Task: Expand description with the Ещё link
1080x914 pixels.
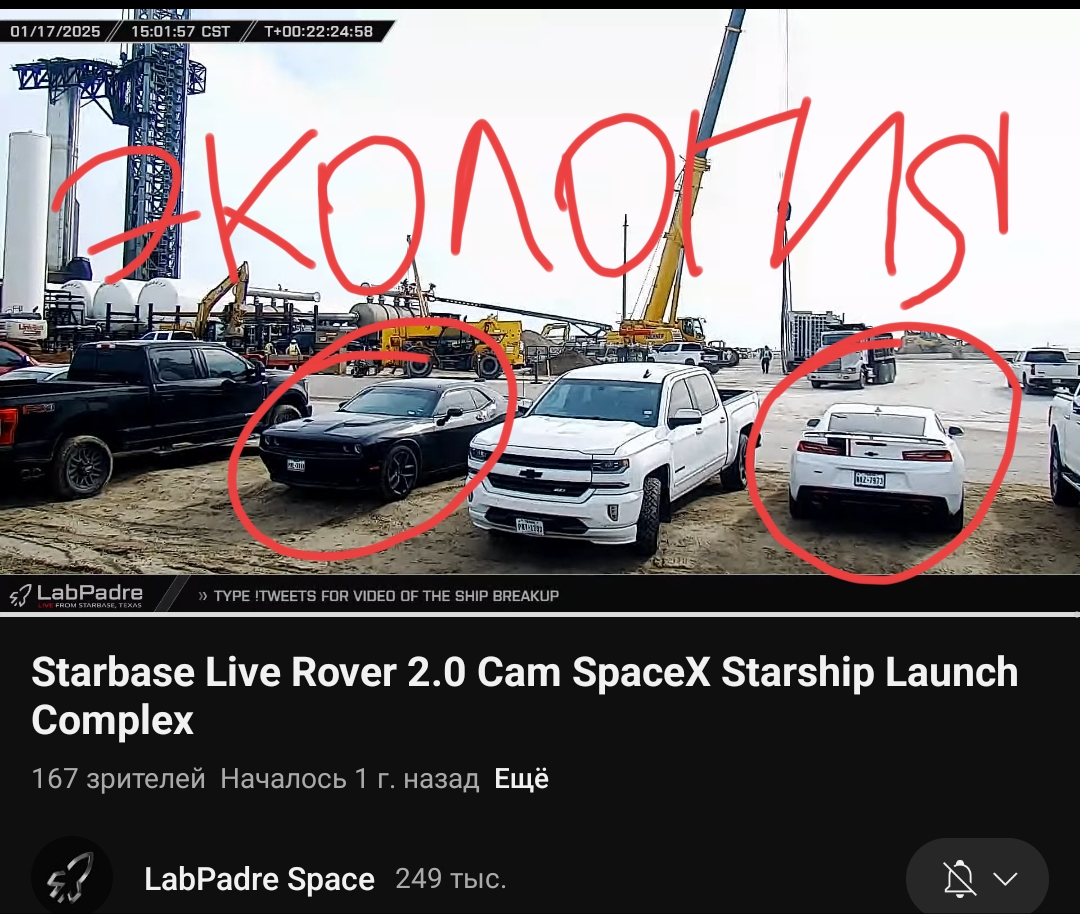Action: pyautogui.click(x=521, y=779)
